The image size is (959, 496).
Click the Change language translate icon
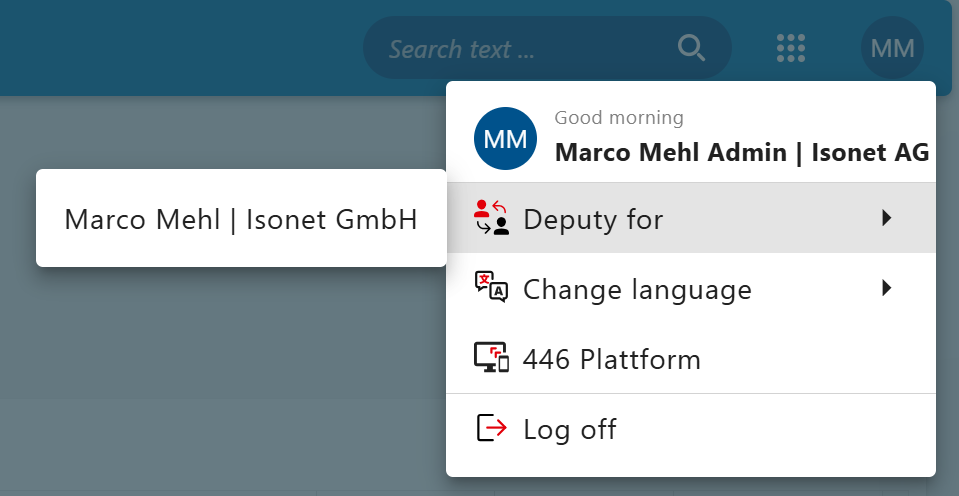[x=492, y=287]
